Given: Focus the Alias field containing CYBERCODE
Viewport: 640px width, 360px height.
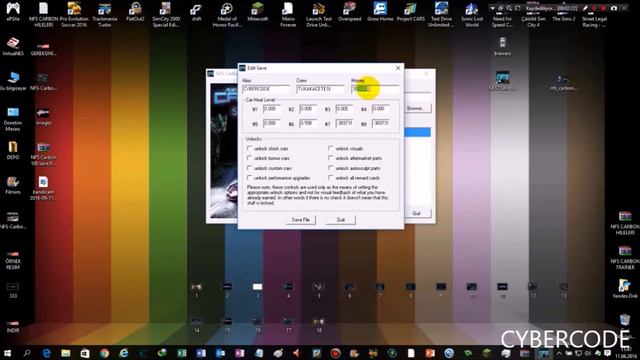Looking at the screenshot, I should click(266, 89).
